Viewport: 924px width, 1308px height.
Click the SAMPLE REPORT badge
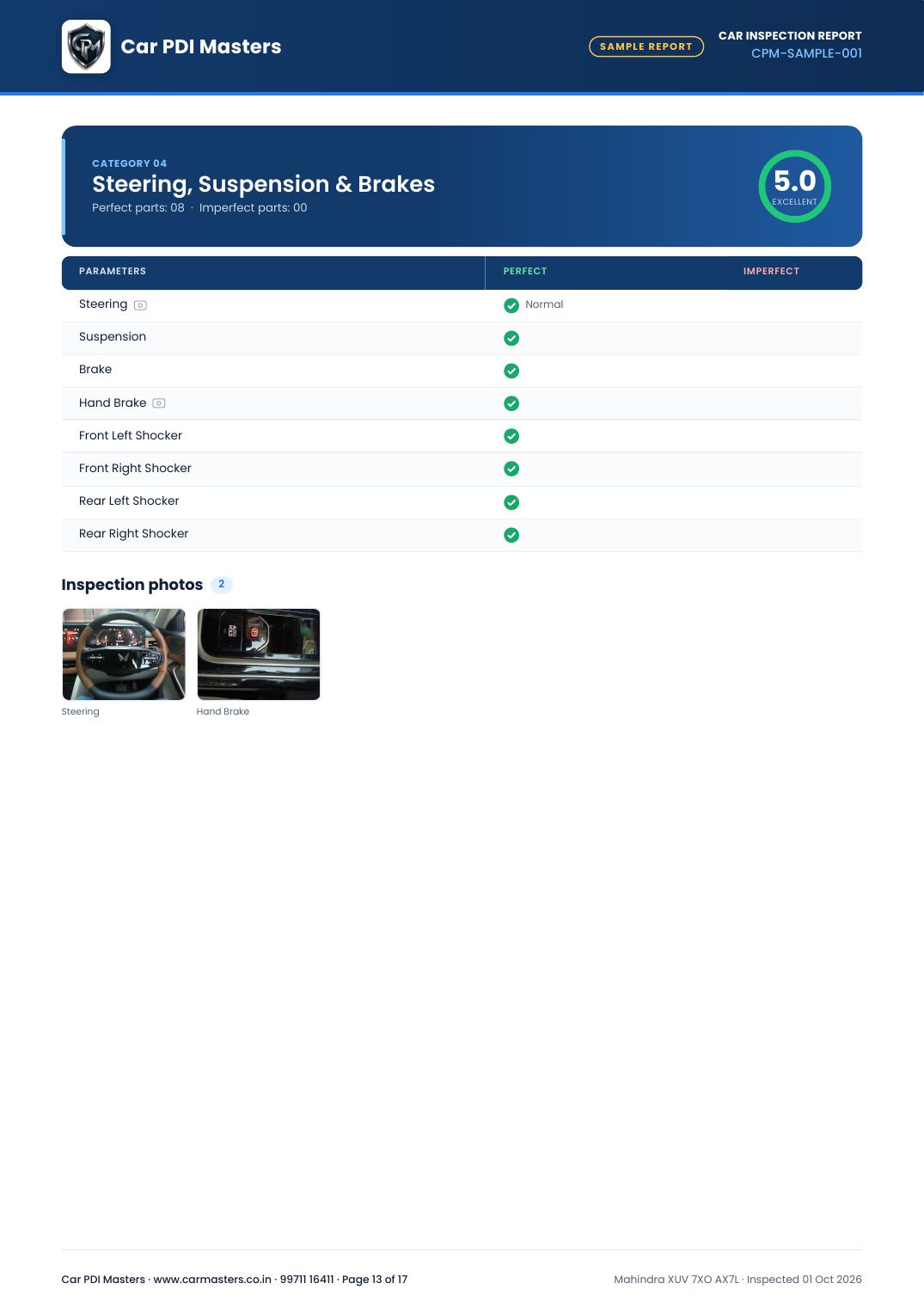click(646, 46)
